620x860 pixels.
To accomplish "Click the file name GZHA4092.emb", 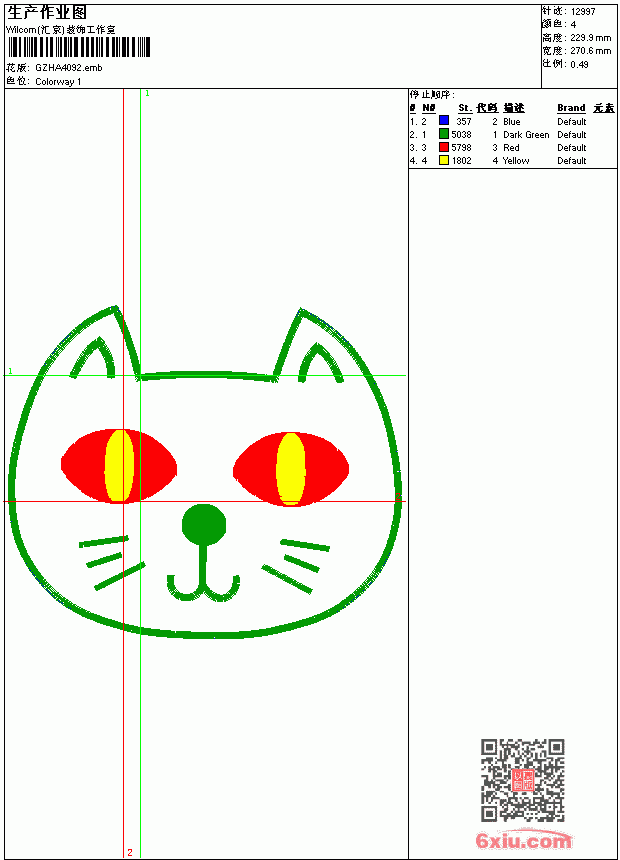I will click(69, 68).
